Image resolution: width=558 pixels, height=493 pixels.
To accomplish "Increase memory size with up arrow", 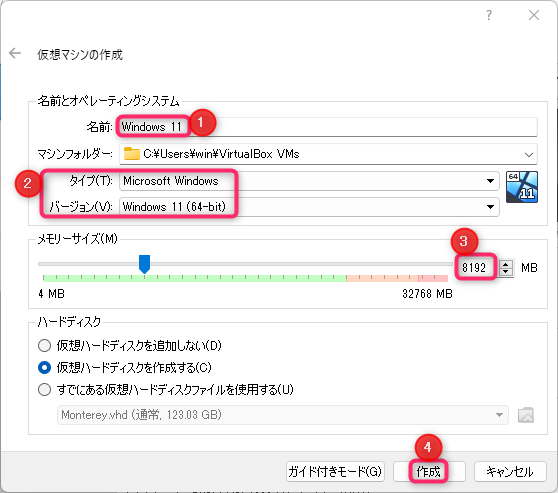I will (x=505, y=264).
